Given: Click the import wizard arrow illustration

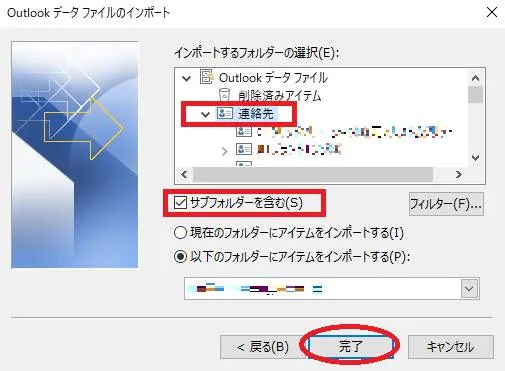Looking at the screenshot, I should pyautogui.click(x=75, y=155).
